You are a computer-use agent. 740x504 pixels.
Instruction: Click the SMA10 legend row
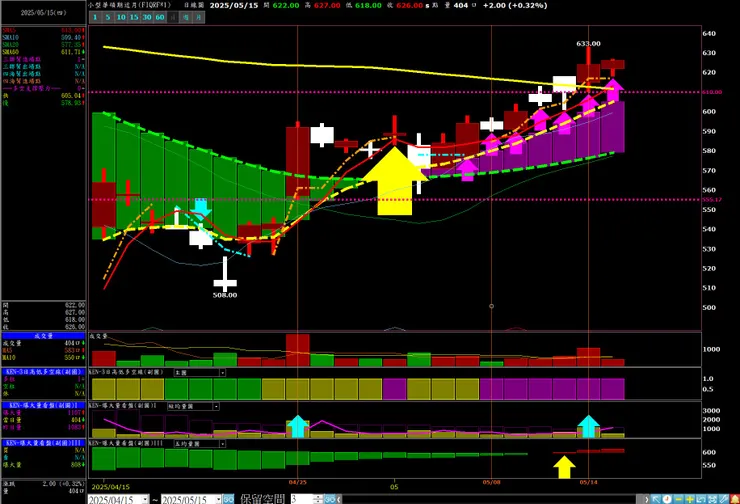click(x=43, y=37)
